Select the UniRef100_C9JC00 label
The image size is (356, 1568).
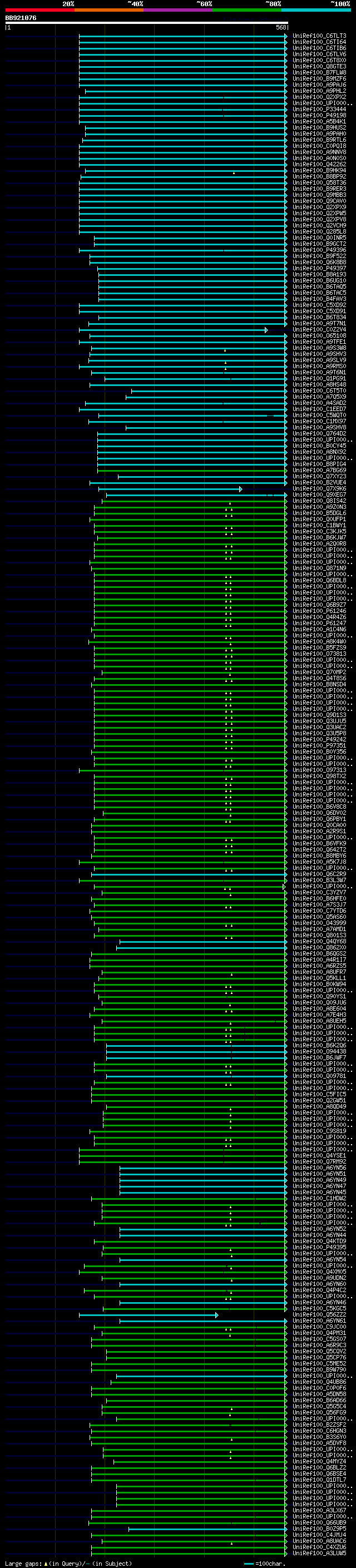tap(319, 1327)
